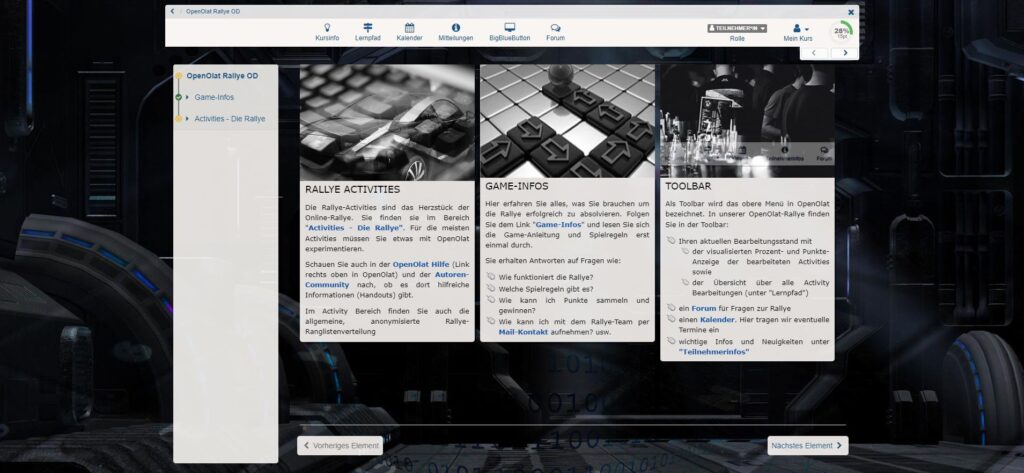1024x473 pixels.
Task: Open the "Teilnehmerinfos" link
Action: (714, 351)
